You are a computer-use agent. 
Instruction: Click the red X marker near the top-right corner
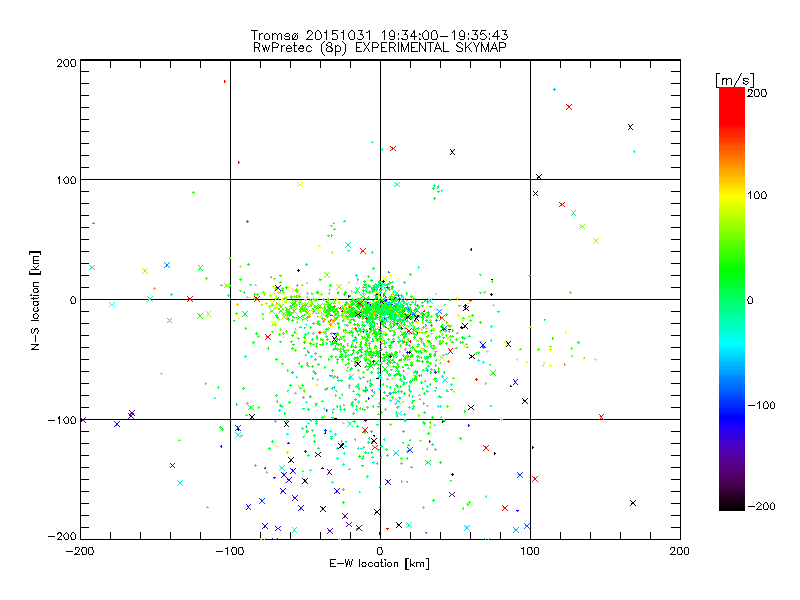pos(569,107)
